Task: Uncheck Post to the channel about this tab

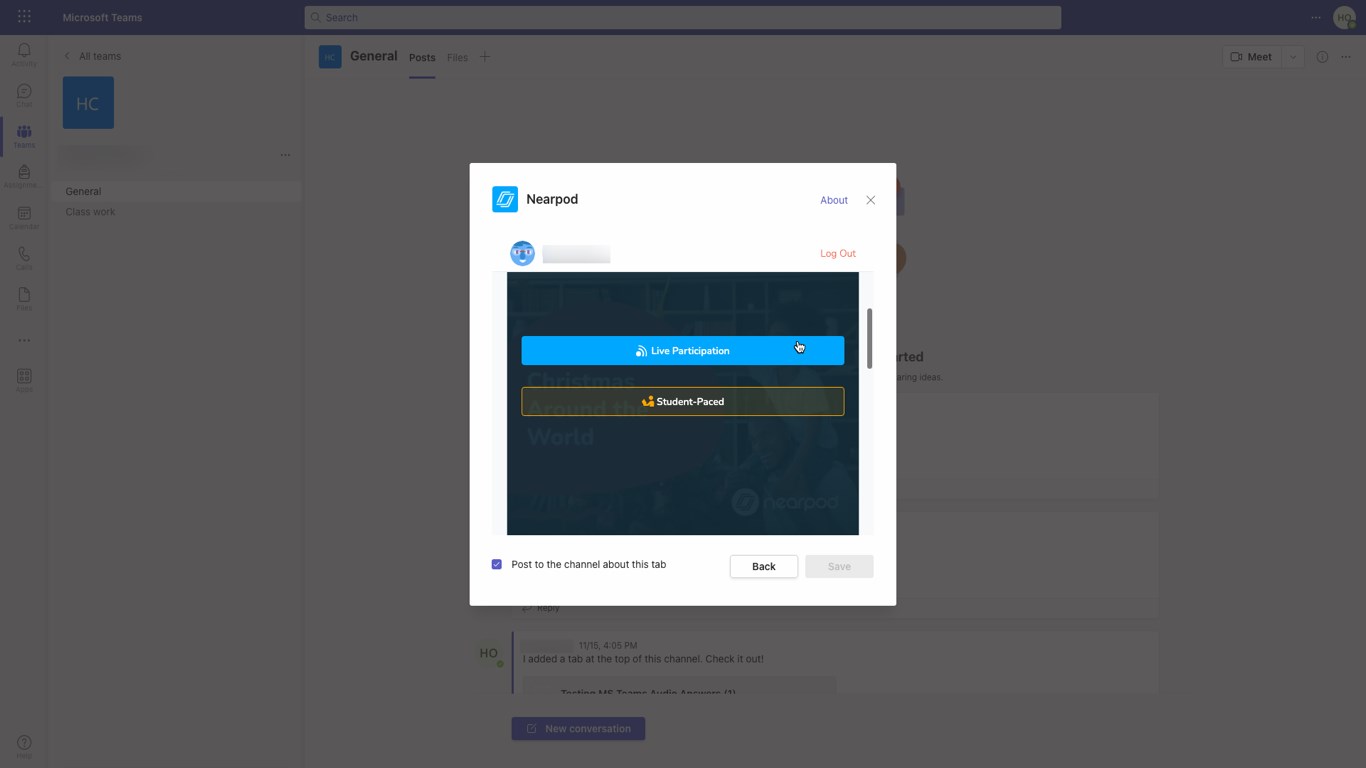Action: click(497, 564)
